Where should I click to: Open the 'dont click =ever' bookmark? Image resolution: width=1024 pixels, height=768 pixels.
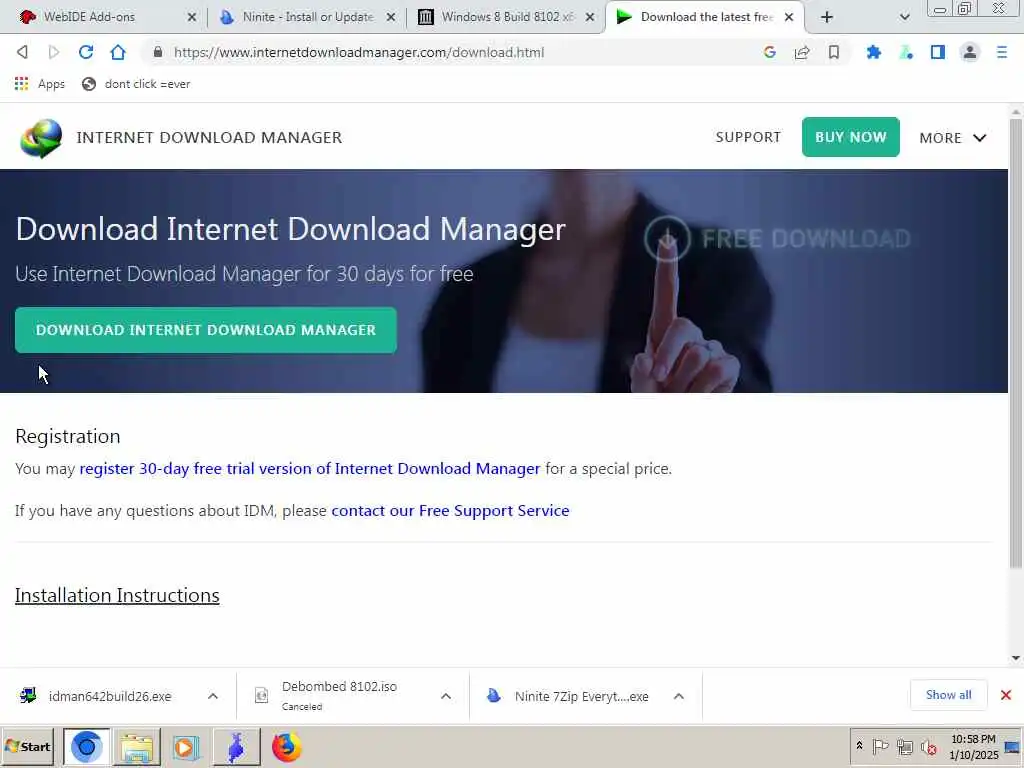(x=136, y=84)
